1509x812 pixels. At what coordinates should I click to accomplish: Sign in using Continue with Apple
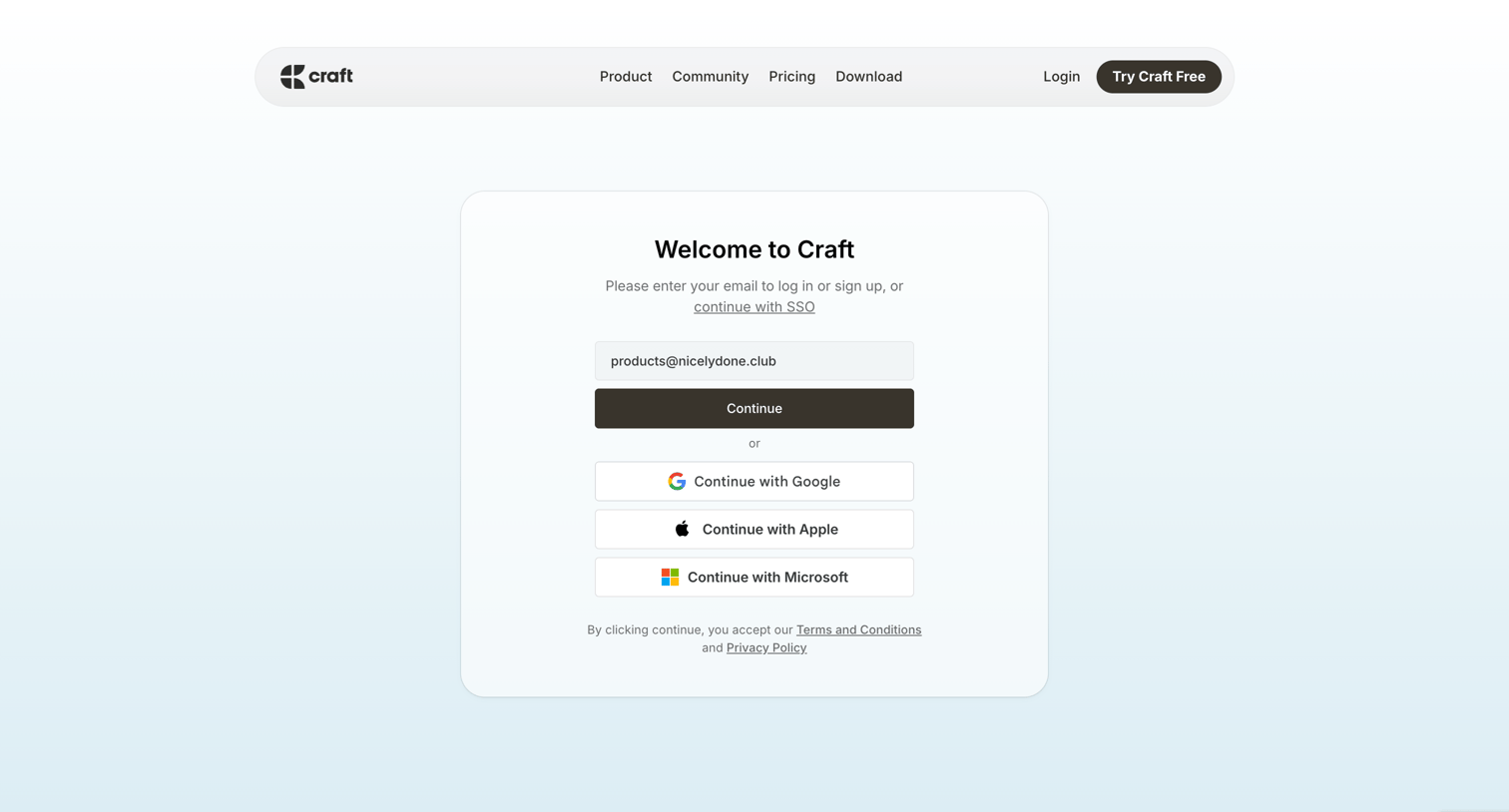(754, 530)
